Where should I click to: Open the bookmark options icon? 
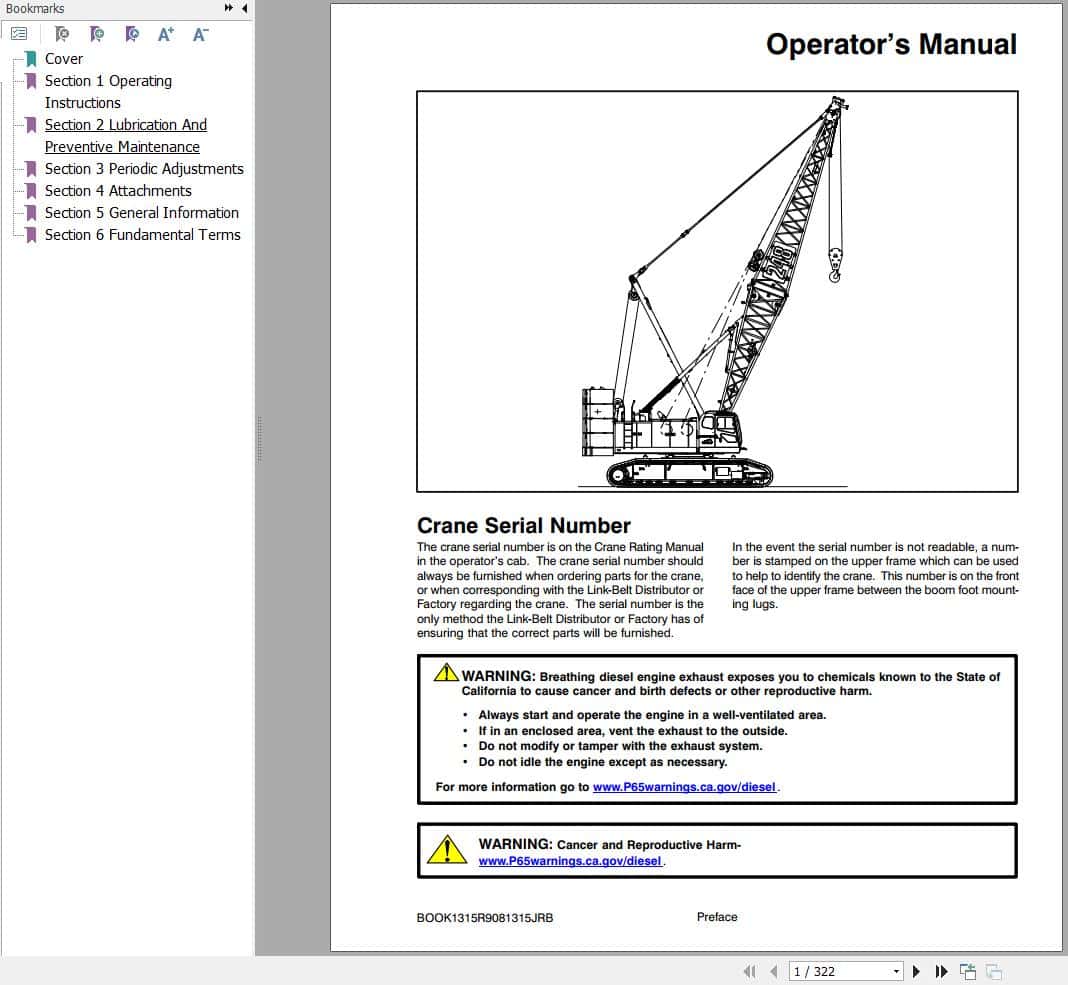click(19, 33)
